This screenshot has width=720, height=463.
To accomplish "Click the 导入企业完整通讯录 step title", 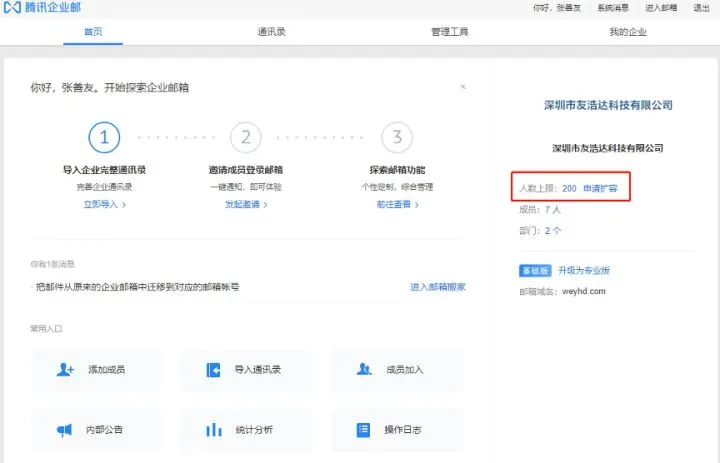I will 104,170.
